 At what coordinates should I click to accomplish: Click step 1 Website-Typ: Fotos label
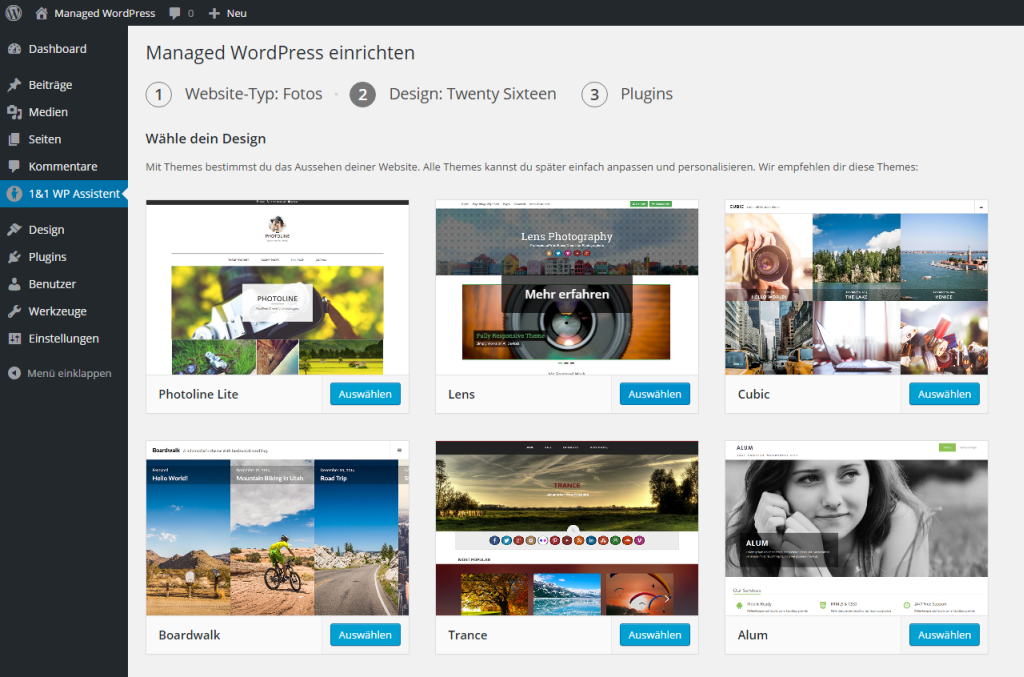pos(253,94)
